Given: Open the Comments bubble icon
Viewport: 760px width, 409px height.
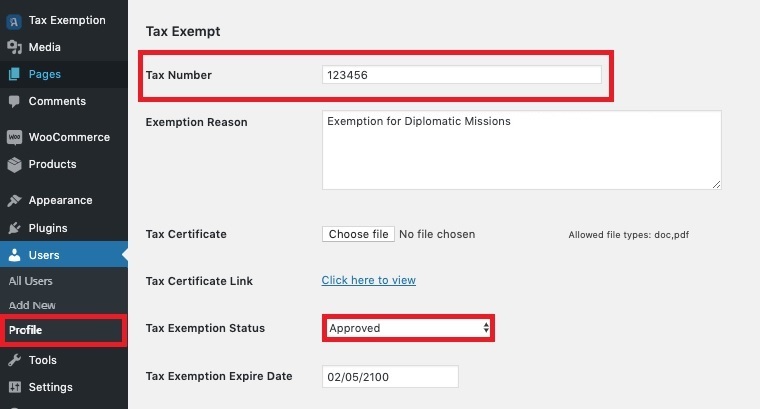Looking at the screenshot, I should pos(14,101).
